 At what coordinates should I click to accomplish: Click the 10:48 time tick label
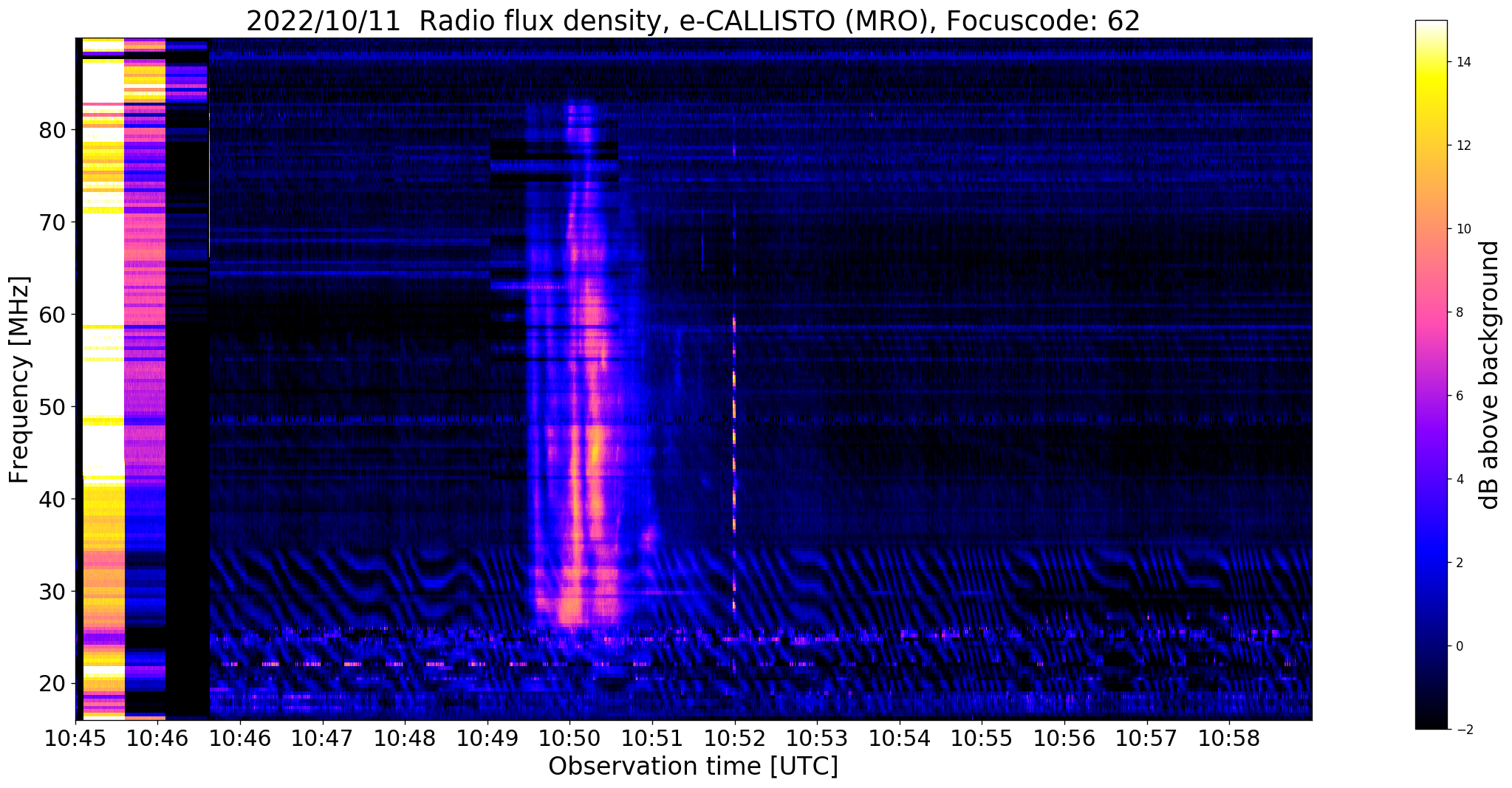pyautogui.click(x=405, y=738)
